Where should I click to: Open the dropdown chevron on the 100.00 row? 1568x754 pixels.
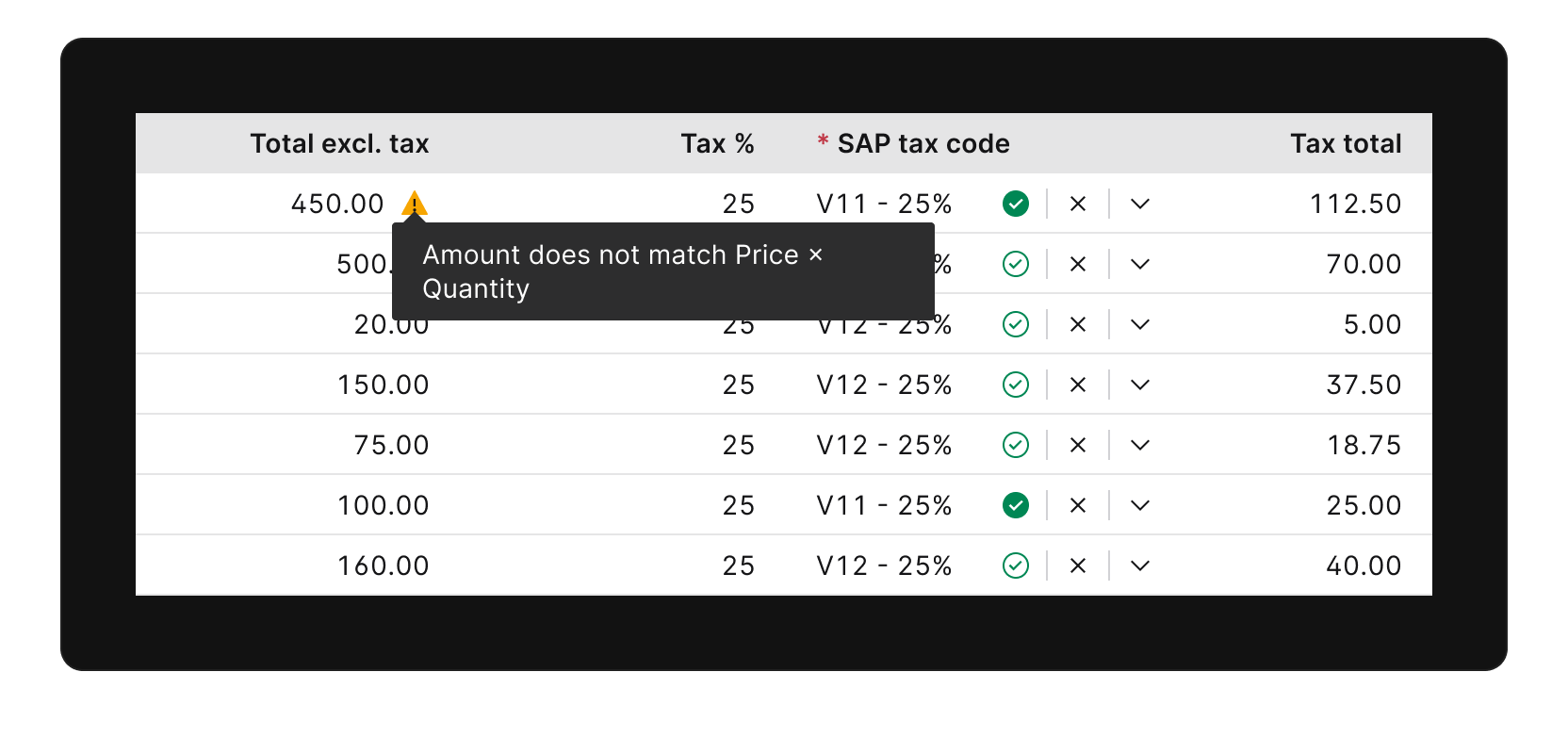coord(1139,505)
